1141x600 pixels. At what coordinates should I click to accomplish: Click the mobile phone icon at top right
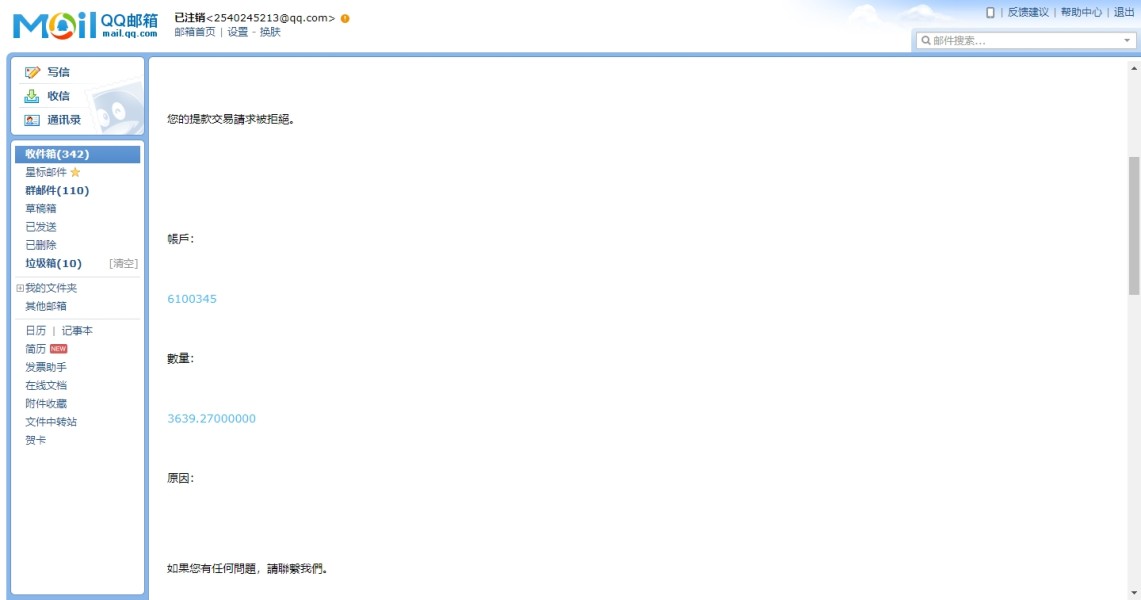[x=990, y=12]
